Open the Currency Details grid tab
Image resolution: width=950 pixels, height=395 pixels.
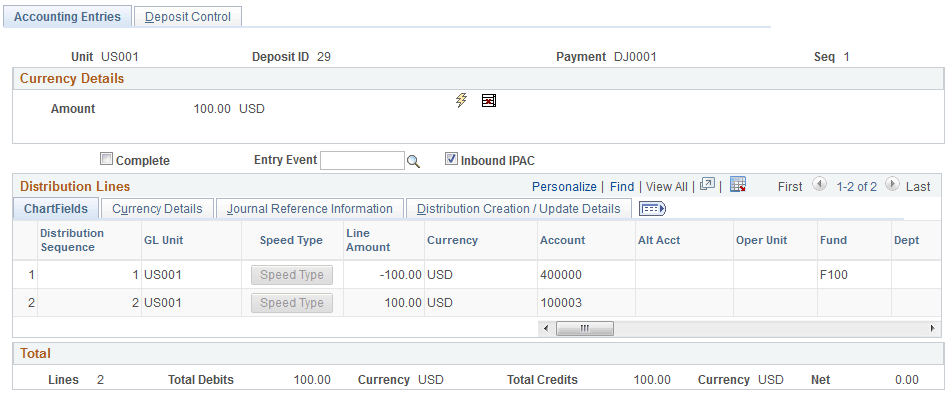point(157,209)
